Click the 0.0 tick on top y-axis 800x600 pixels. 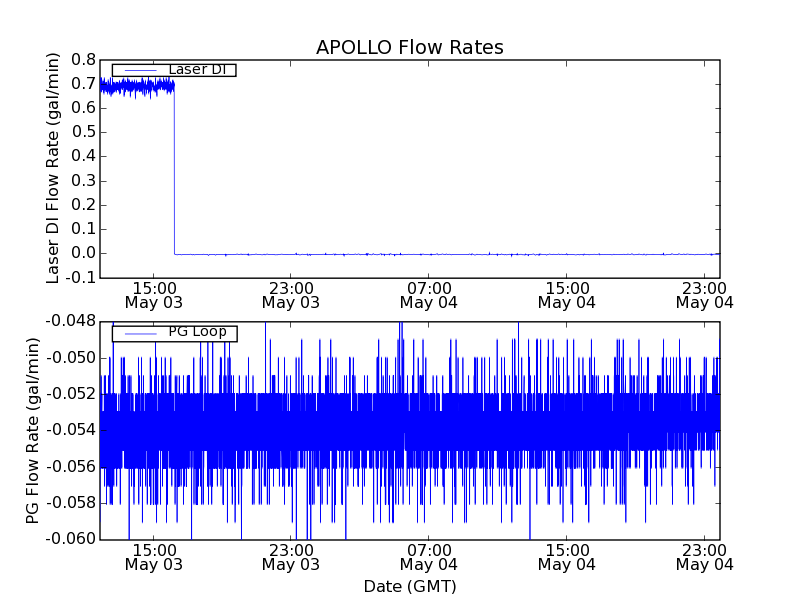[x=82, y=253]
